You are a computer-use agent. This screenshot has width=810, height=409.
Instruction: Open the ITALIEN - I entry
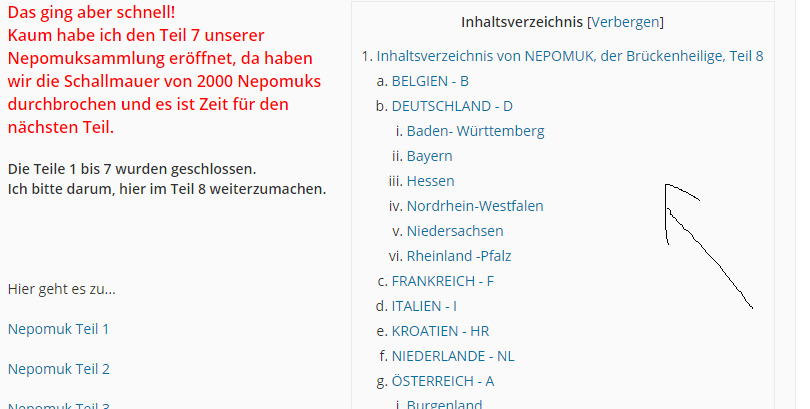424,306
